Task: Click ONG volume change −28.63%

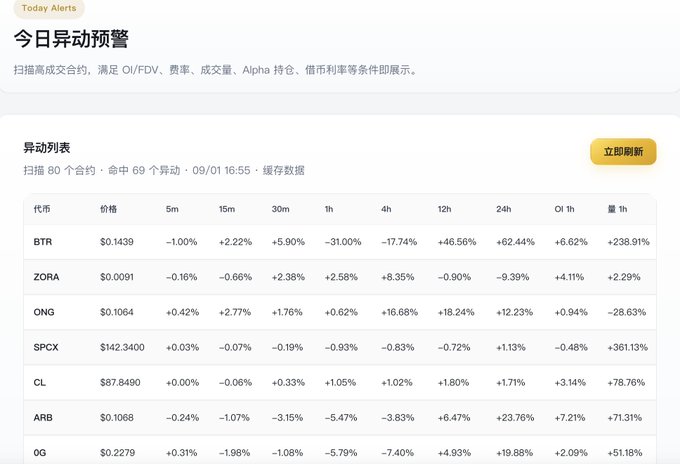Action: 627,312
